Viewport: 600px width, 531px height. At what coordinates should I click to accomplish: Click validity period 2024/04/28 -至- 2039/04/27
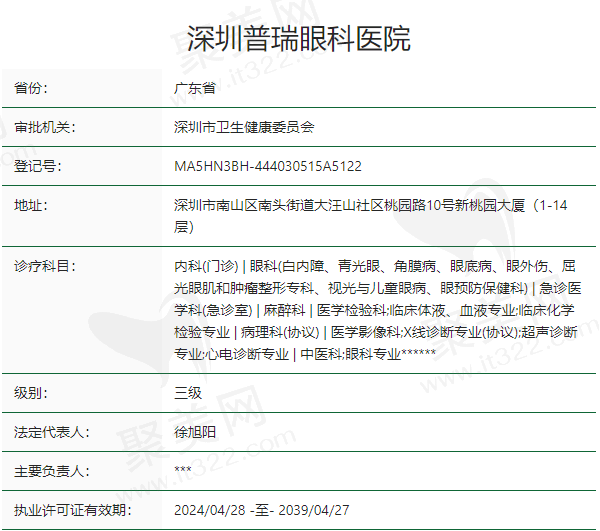262,510
